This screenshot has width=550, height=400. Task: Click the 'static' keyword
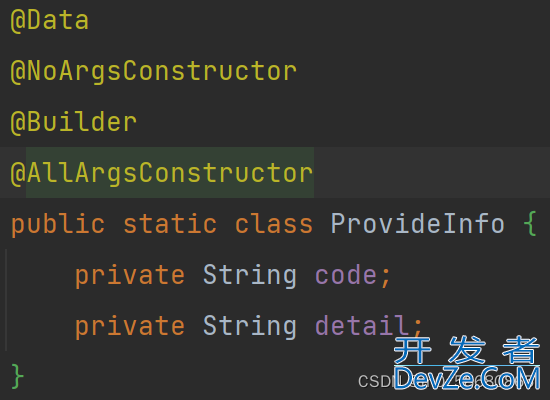click(170, 224)
